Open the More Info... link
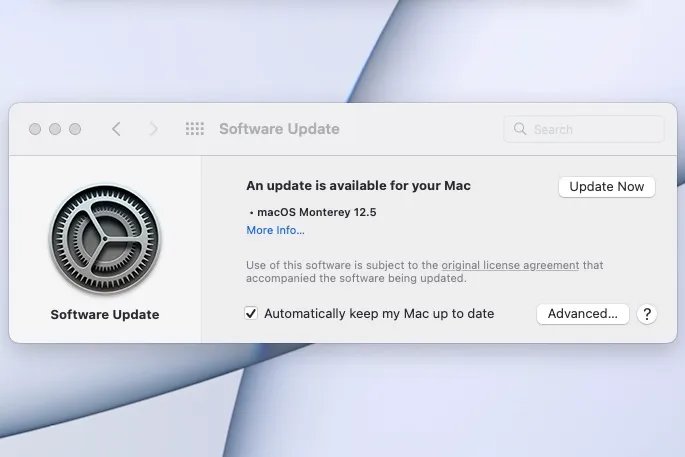The height and width of the screenshot is (457, 685). pos(275,230)
